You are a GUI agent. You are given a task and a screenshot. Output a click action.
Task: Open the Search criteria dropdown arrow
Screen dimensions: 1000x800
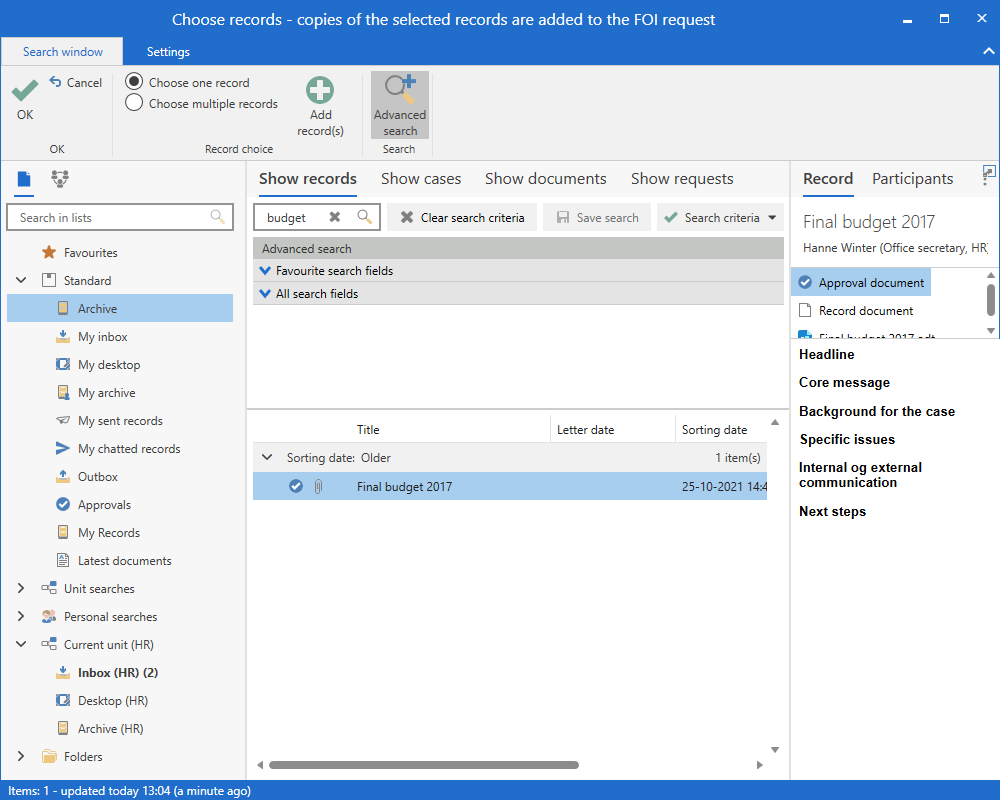pos(772,217)
